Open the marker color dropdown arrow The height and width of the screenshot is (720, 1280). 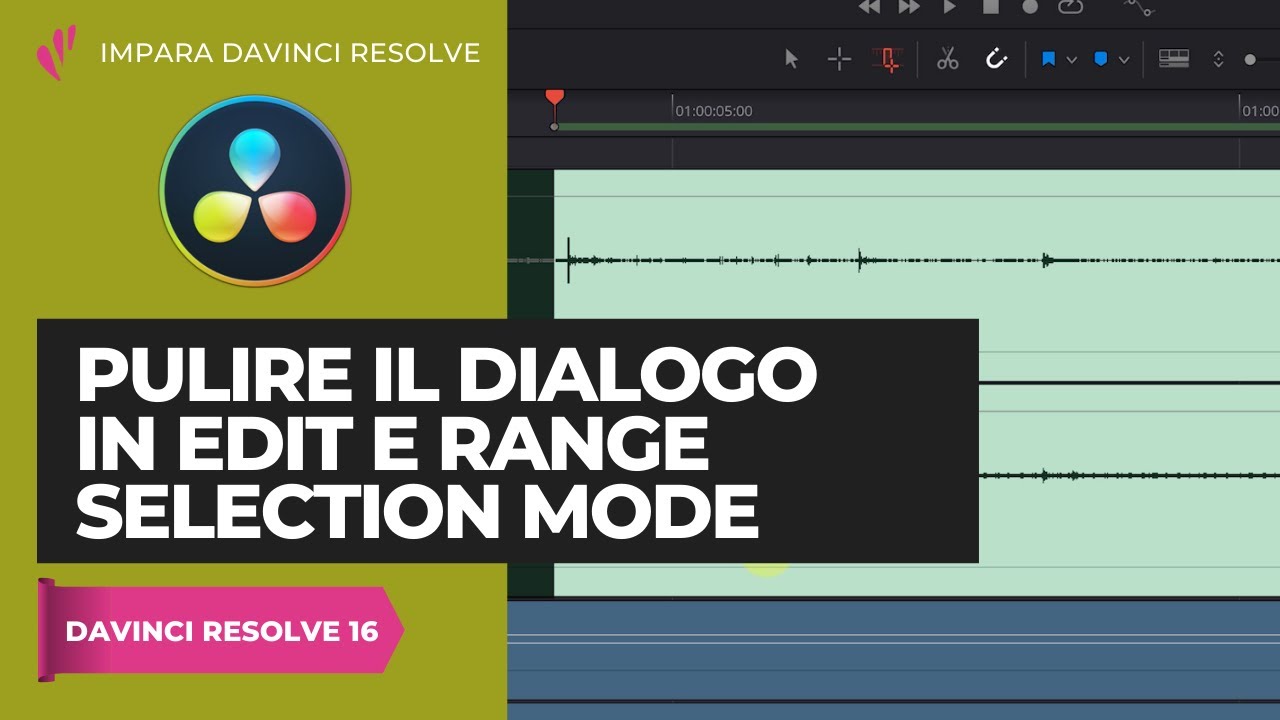[1123, 60]
